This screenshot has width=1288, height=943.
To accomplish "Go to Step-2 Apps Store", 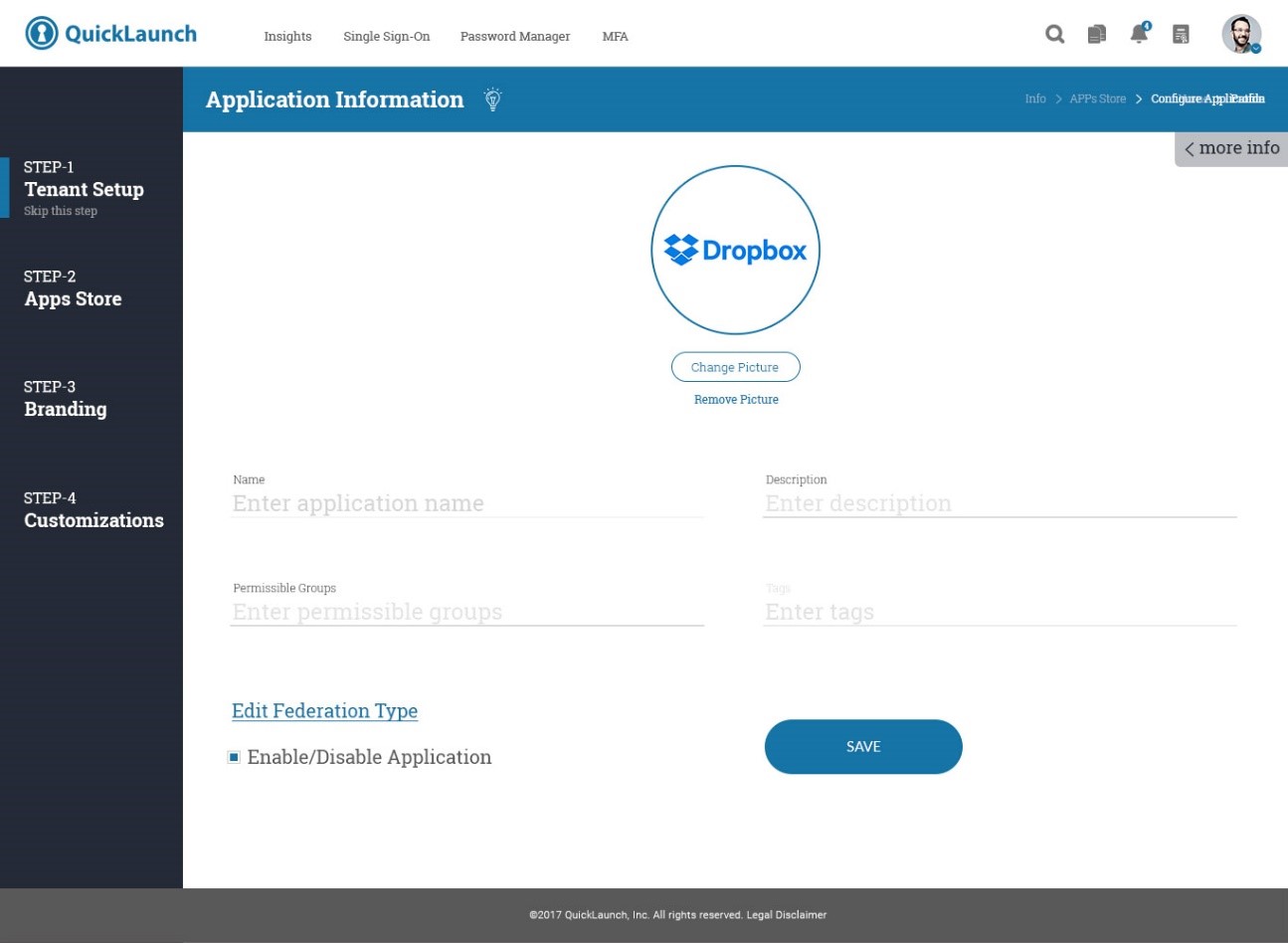I will (73, 288).
